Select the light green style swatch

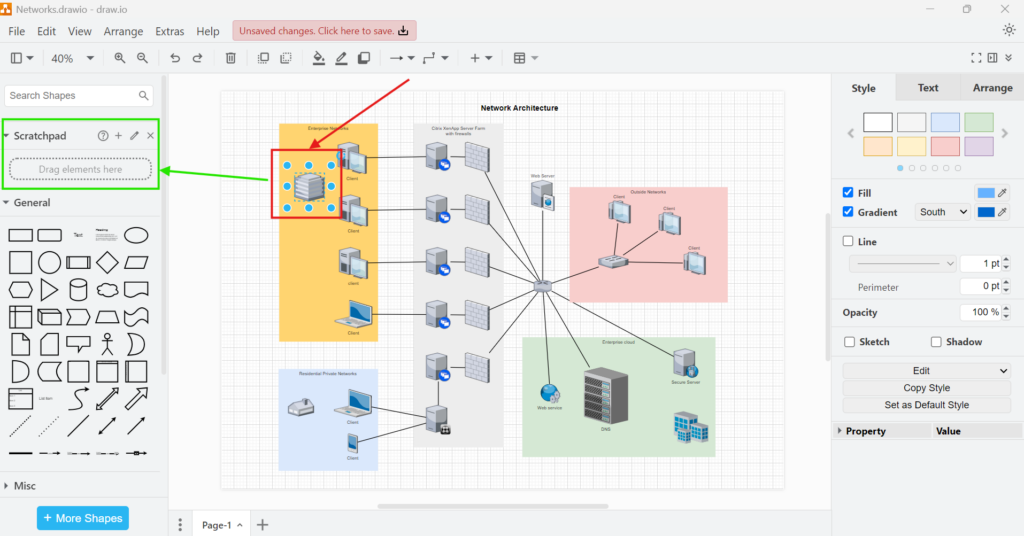(x=979, y=122)
